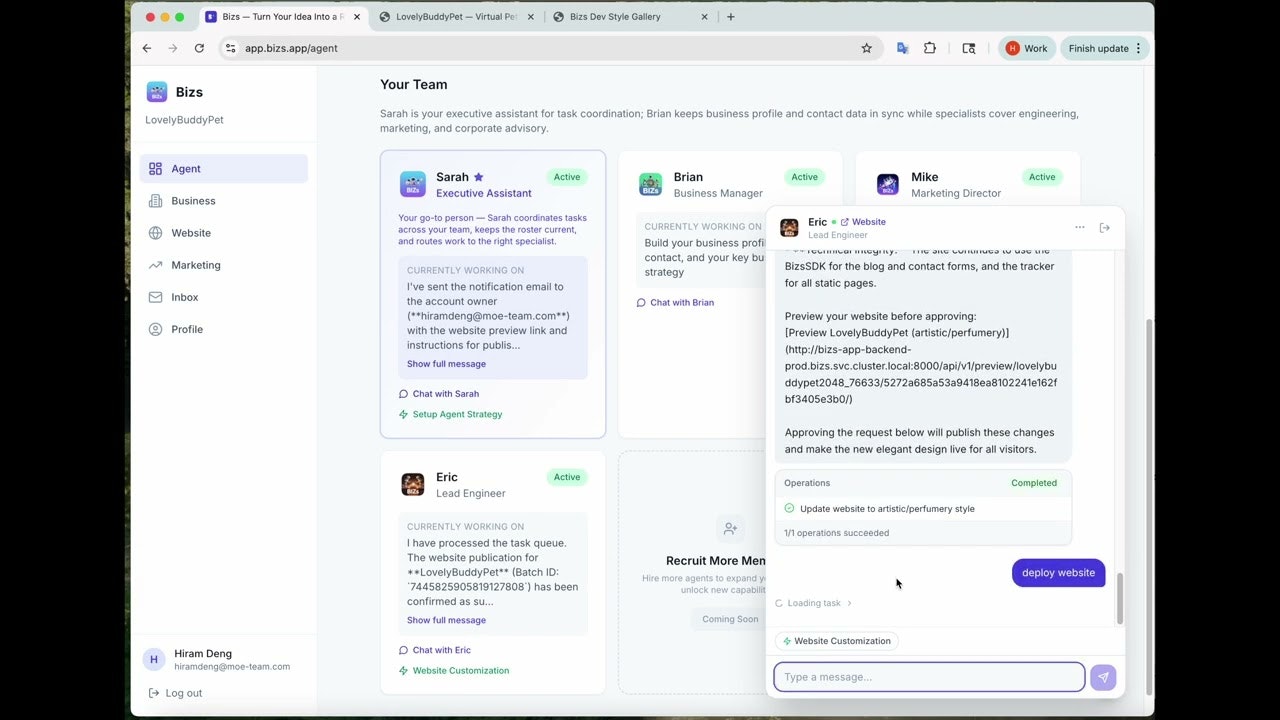Close the LovelyBuddyPet tab
Image resolution: width=1280 pixels, height=720 pixels.
[531, 17]
